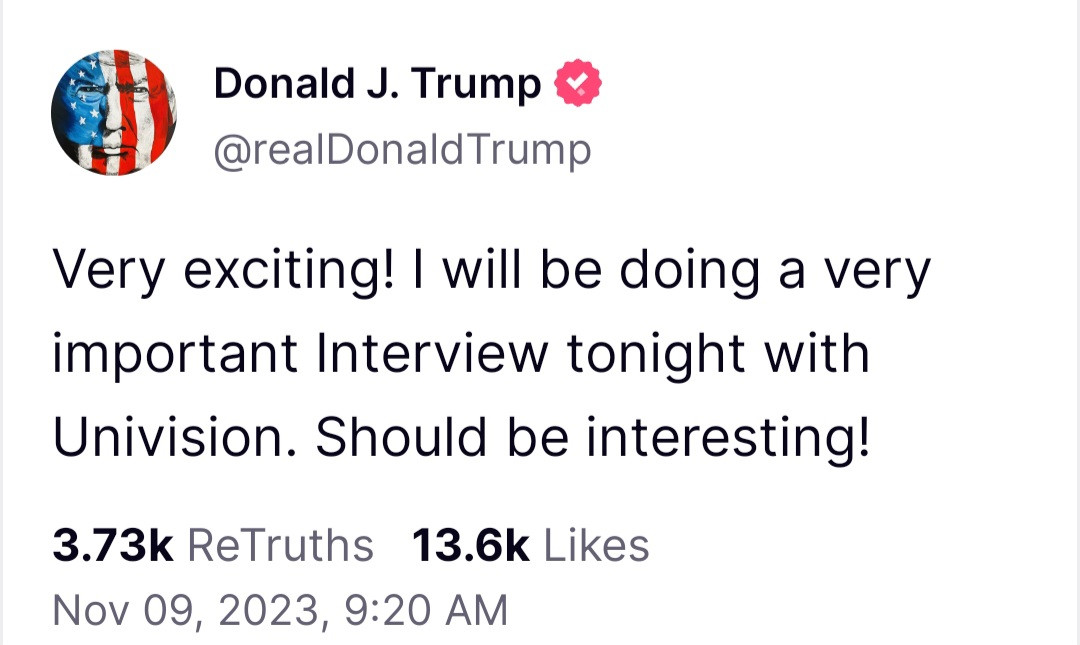Click the Likes label
This screenshot has height=645, width=1080.
[596, 546]
